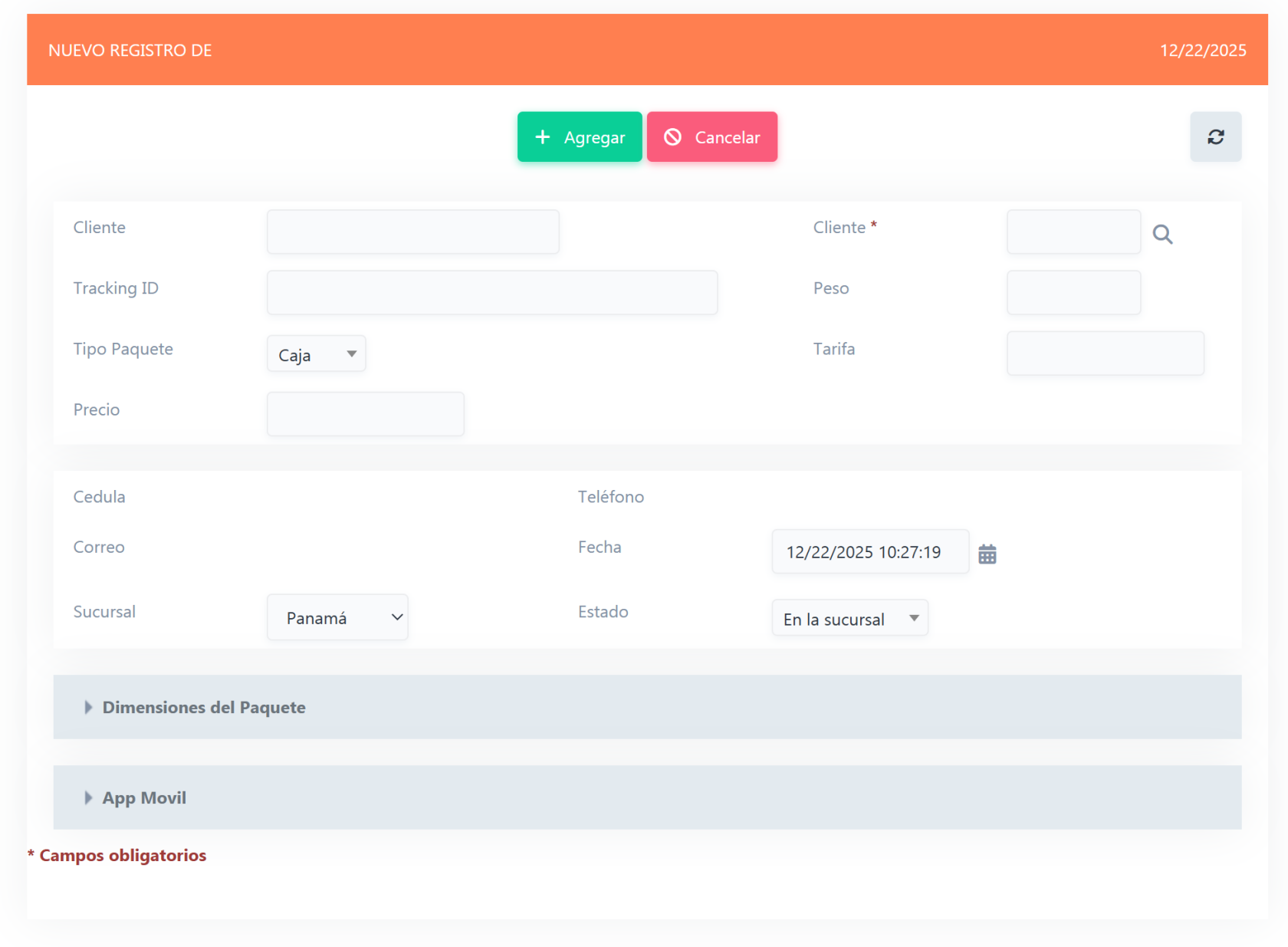
Task: Expand the Dimensiones del Paquete section
Action: [x=204, y=707]
